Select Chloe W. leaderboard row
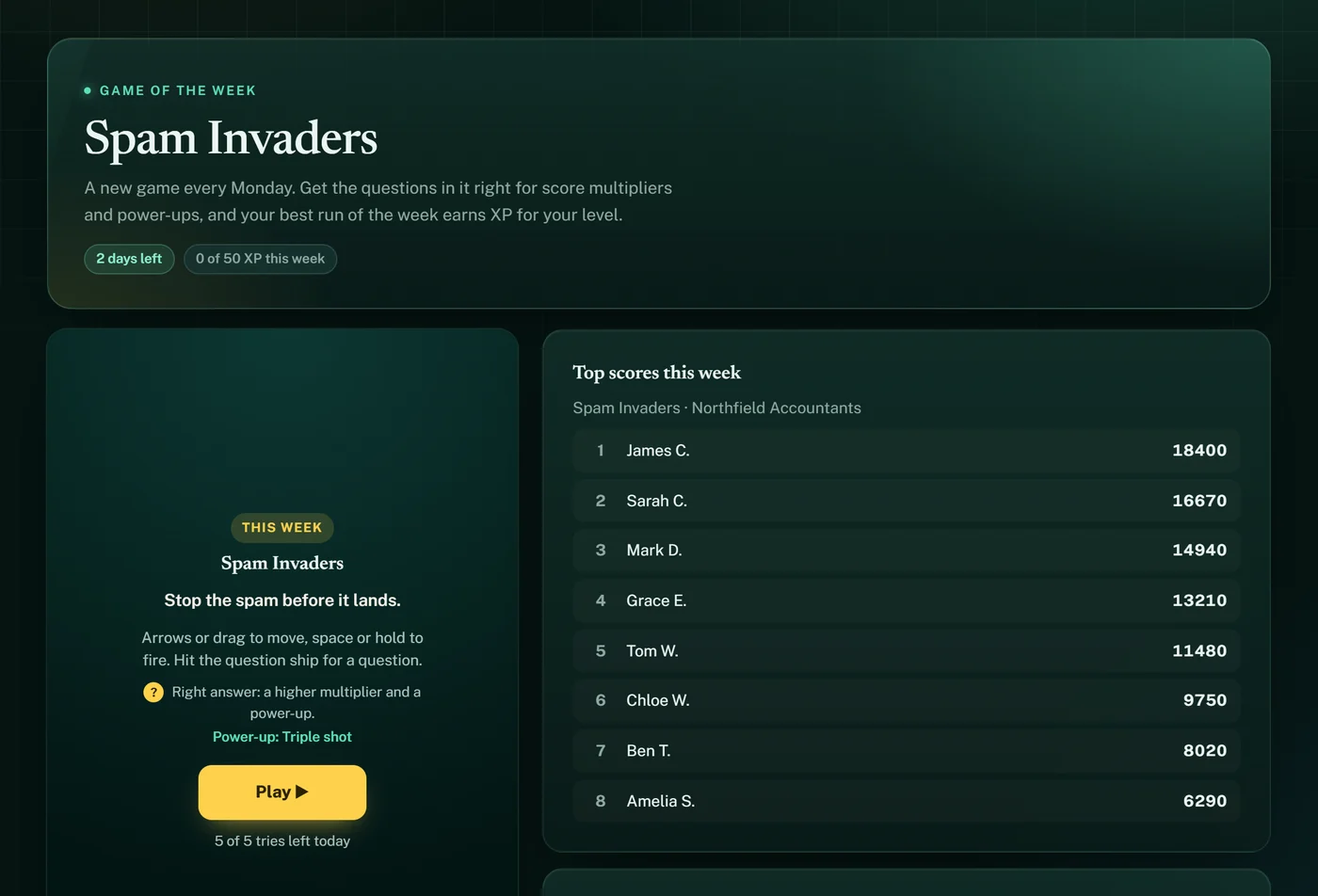 [x=907, y=701]
